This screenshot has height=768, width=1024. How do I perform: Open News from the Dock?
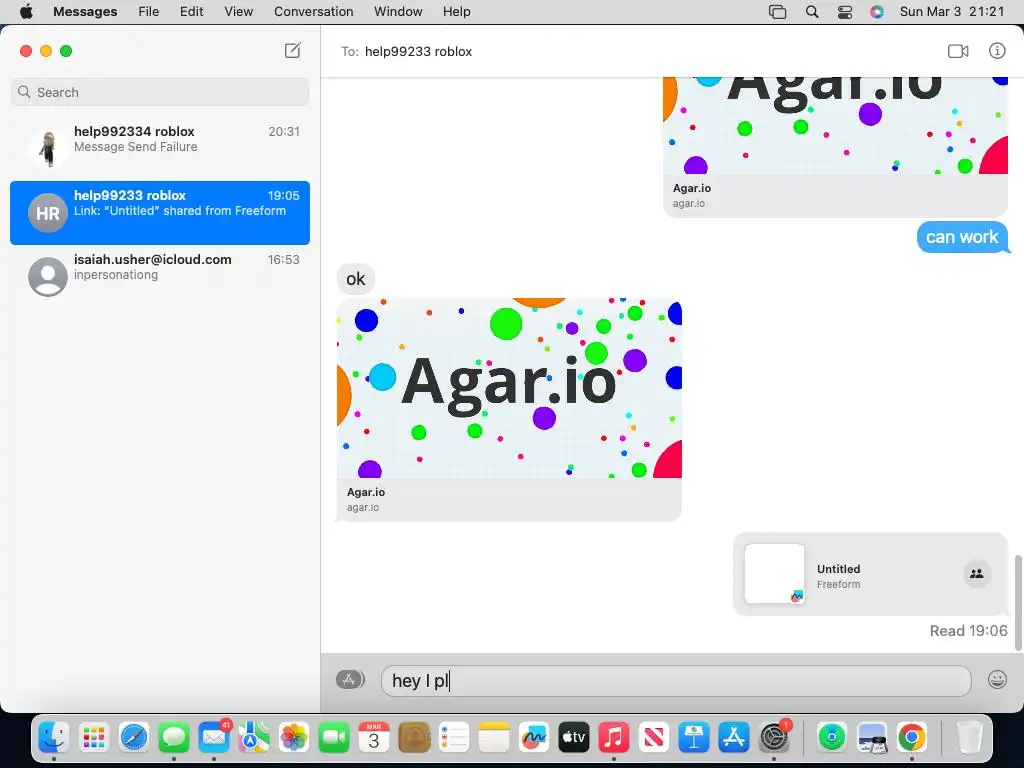tap(654, 737)
